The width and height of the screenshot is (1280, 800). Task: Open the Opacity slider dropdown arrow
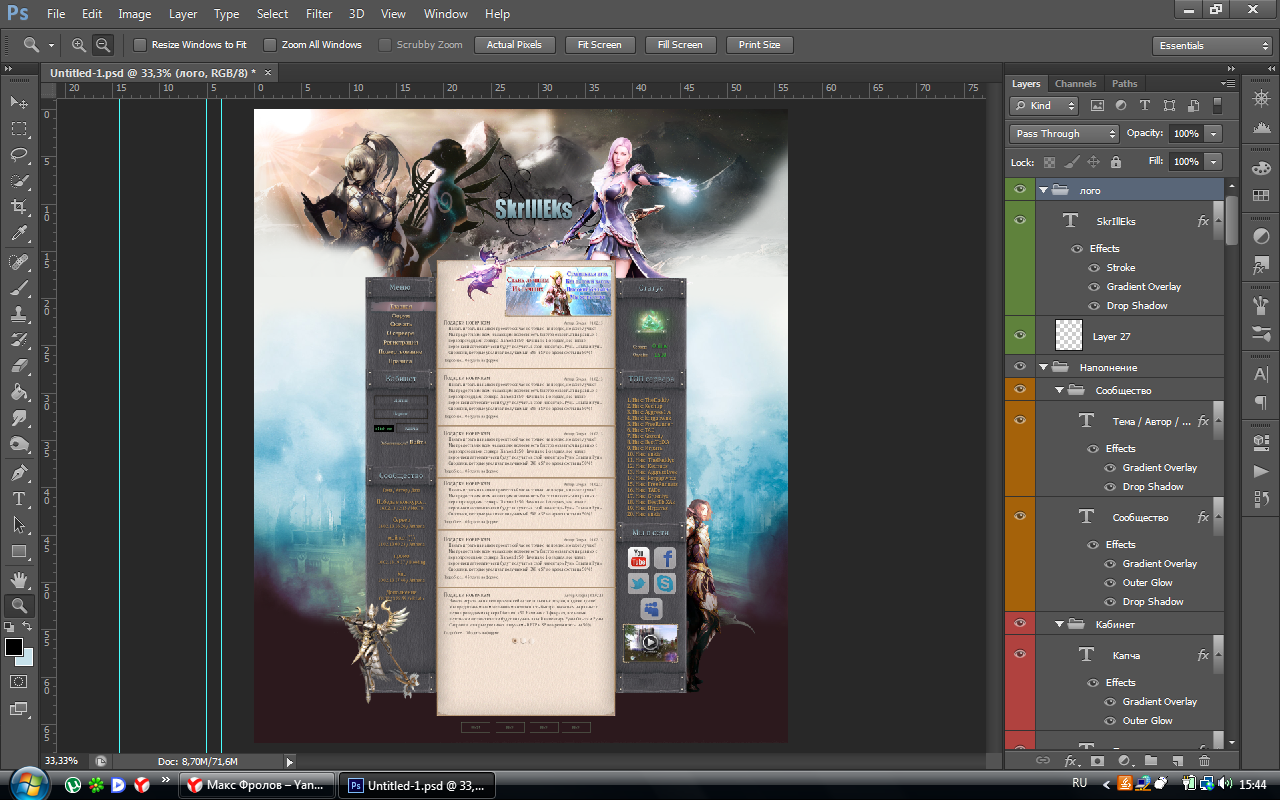(1214, 134)
